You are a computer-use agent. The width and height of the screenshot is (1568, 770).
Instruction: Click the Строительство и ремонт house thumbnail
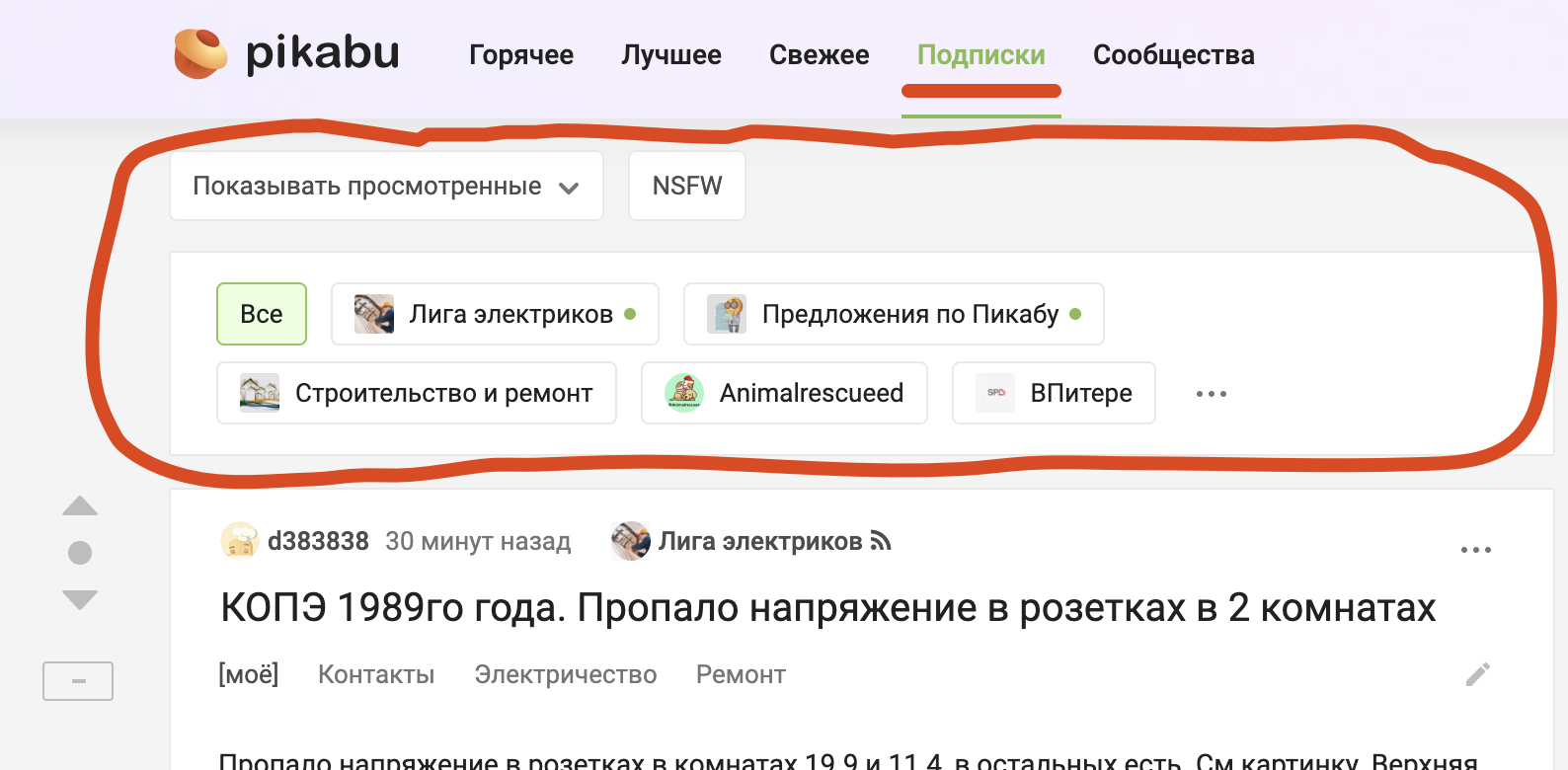pos(260,393)
